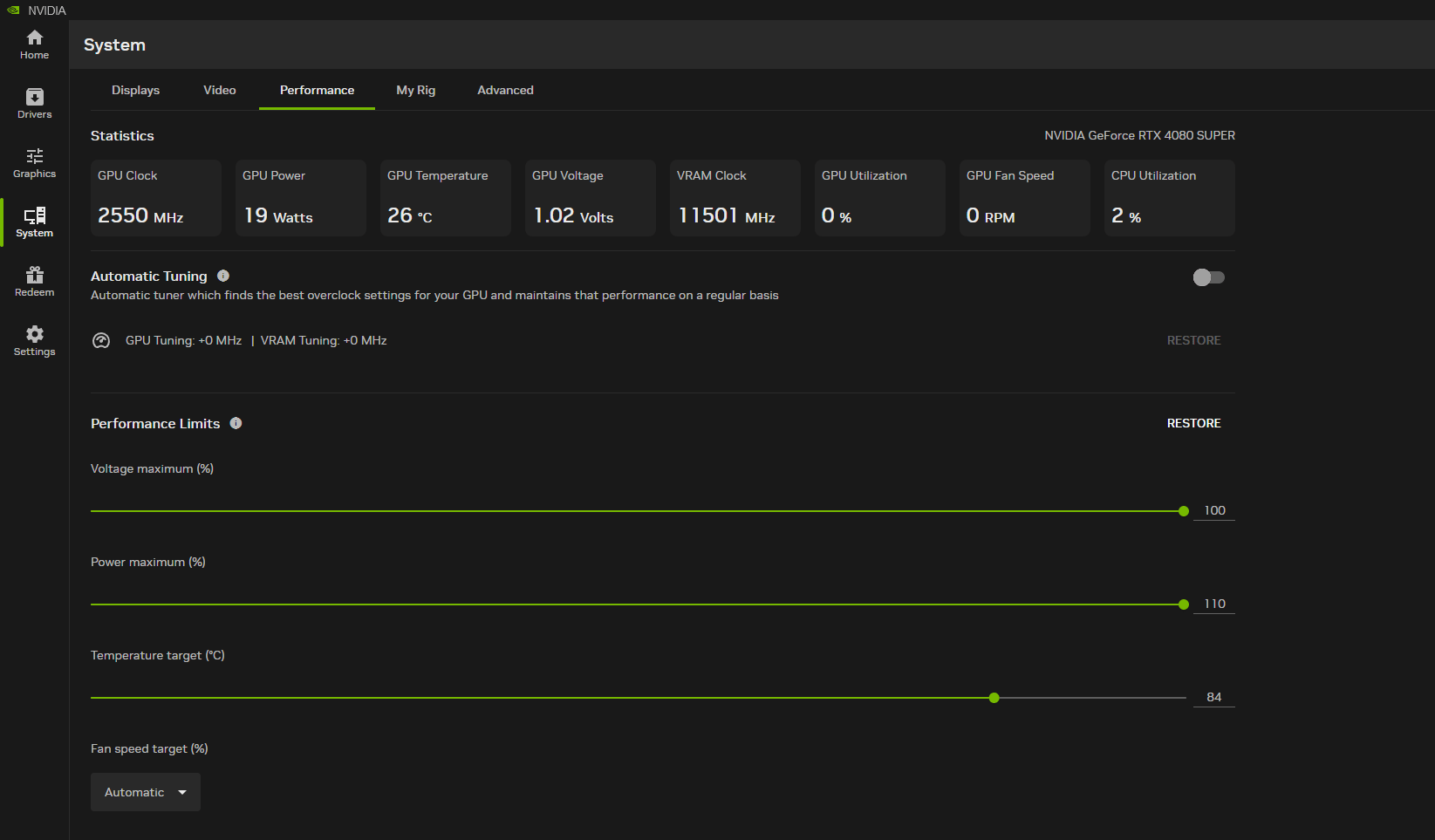Open the Graphics section in sidebar
This screenshot has width=1435, height=840.
click(34, 163)
